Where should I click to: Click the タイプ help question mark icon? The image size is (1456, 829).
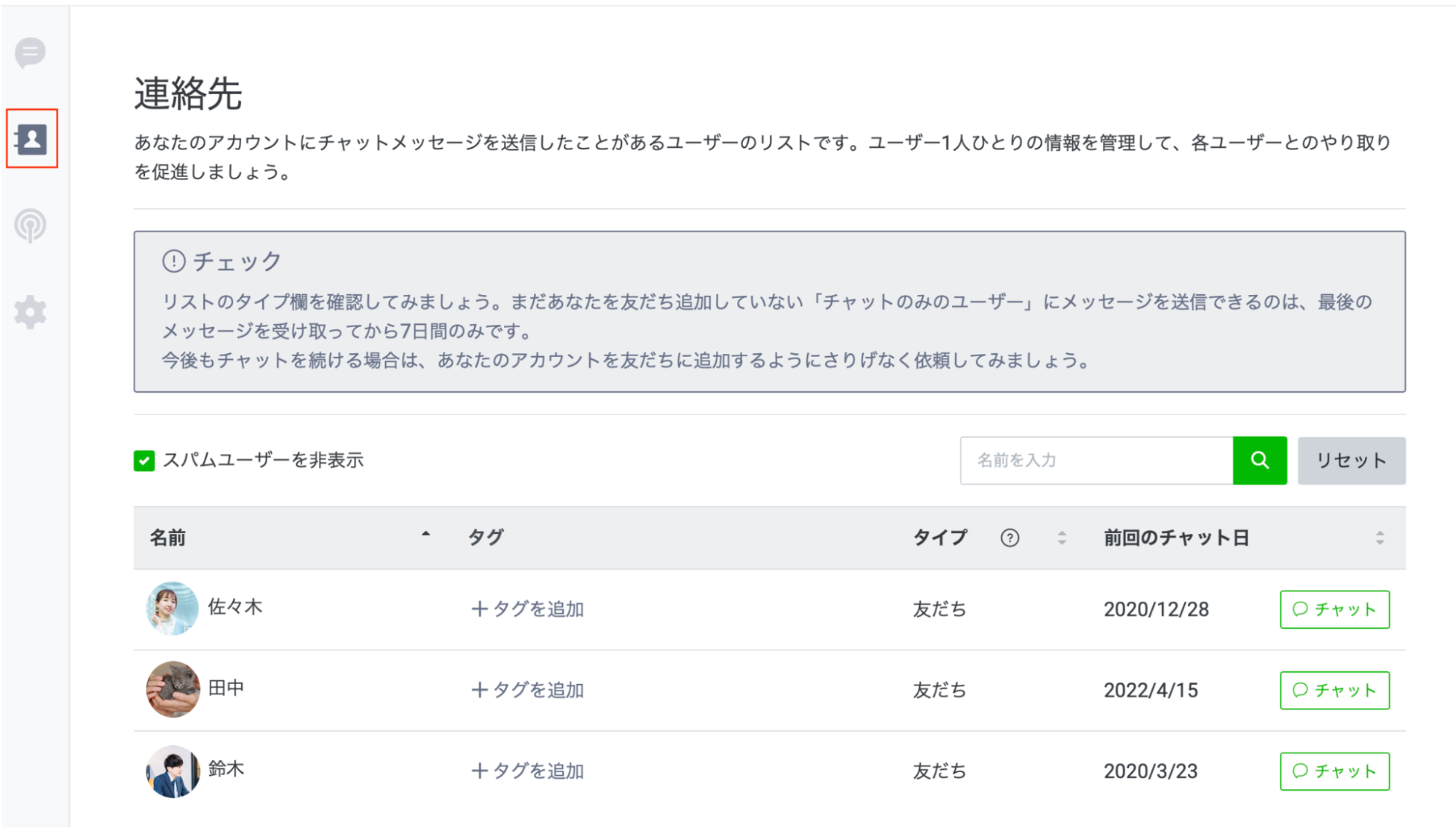[x=1010, y=538]
